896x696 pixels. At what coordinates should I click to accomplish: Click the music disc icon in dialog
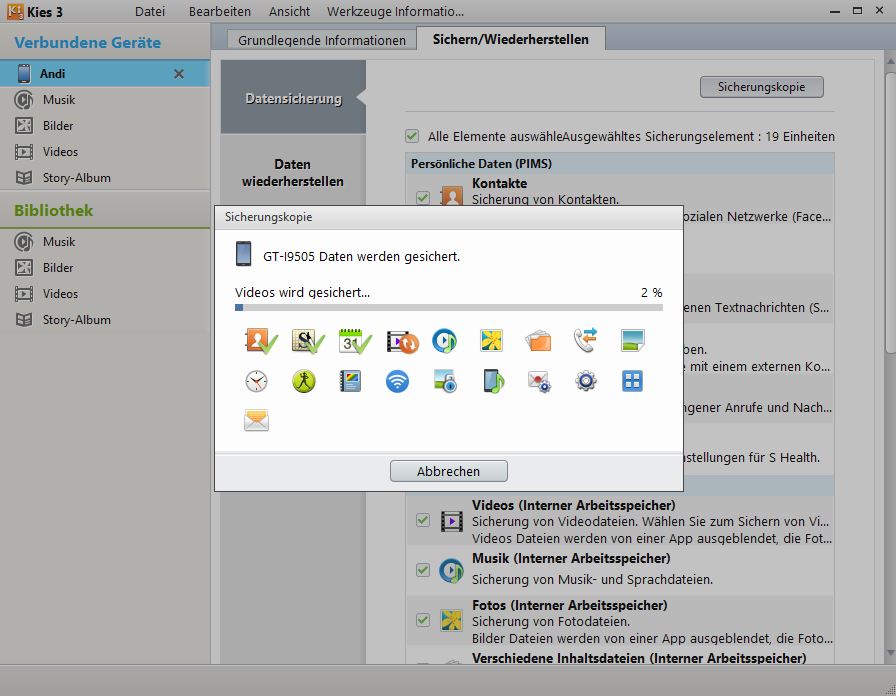[x=445, y=341]
